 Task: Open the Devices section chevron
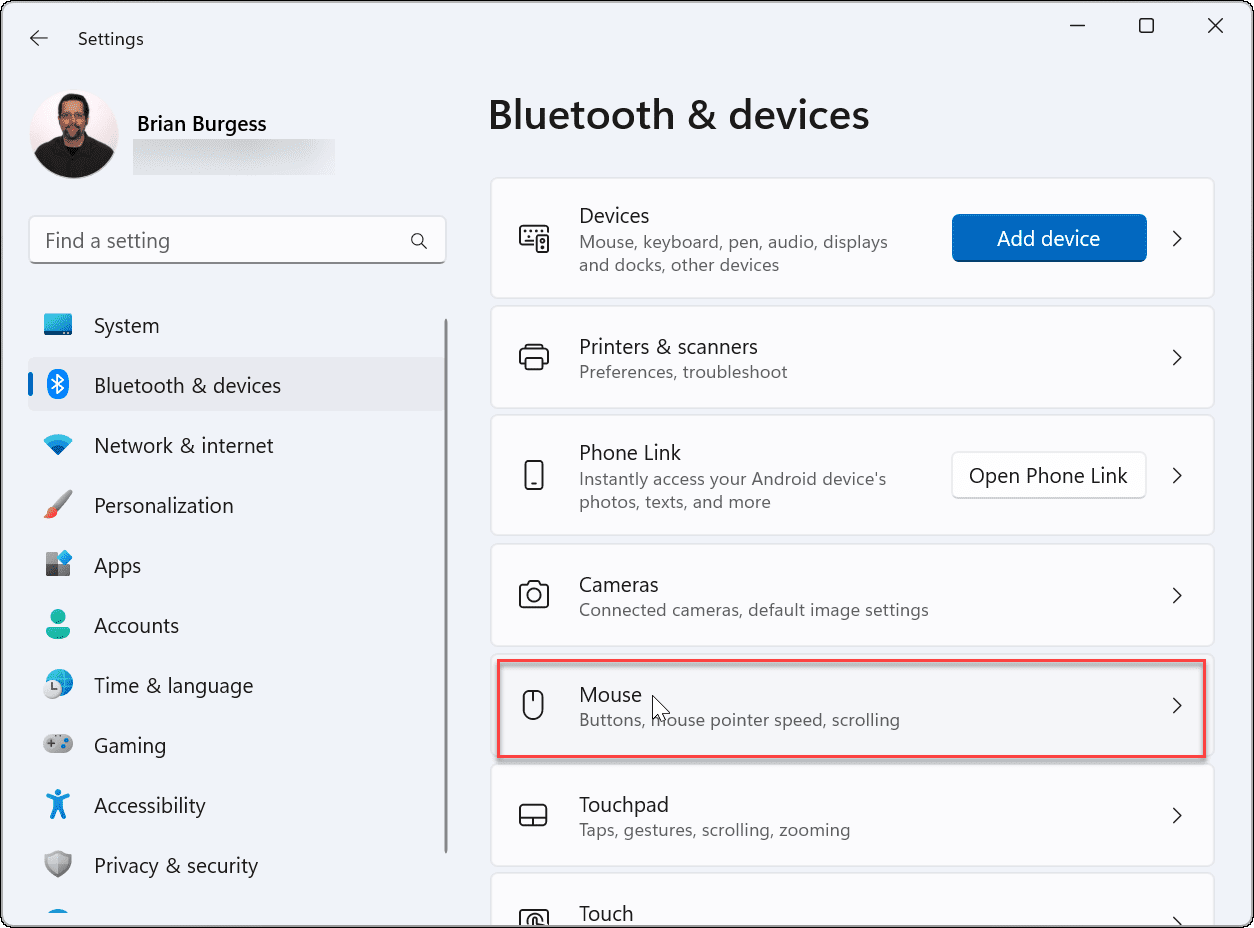point(1177,238)
